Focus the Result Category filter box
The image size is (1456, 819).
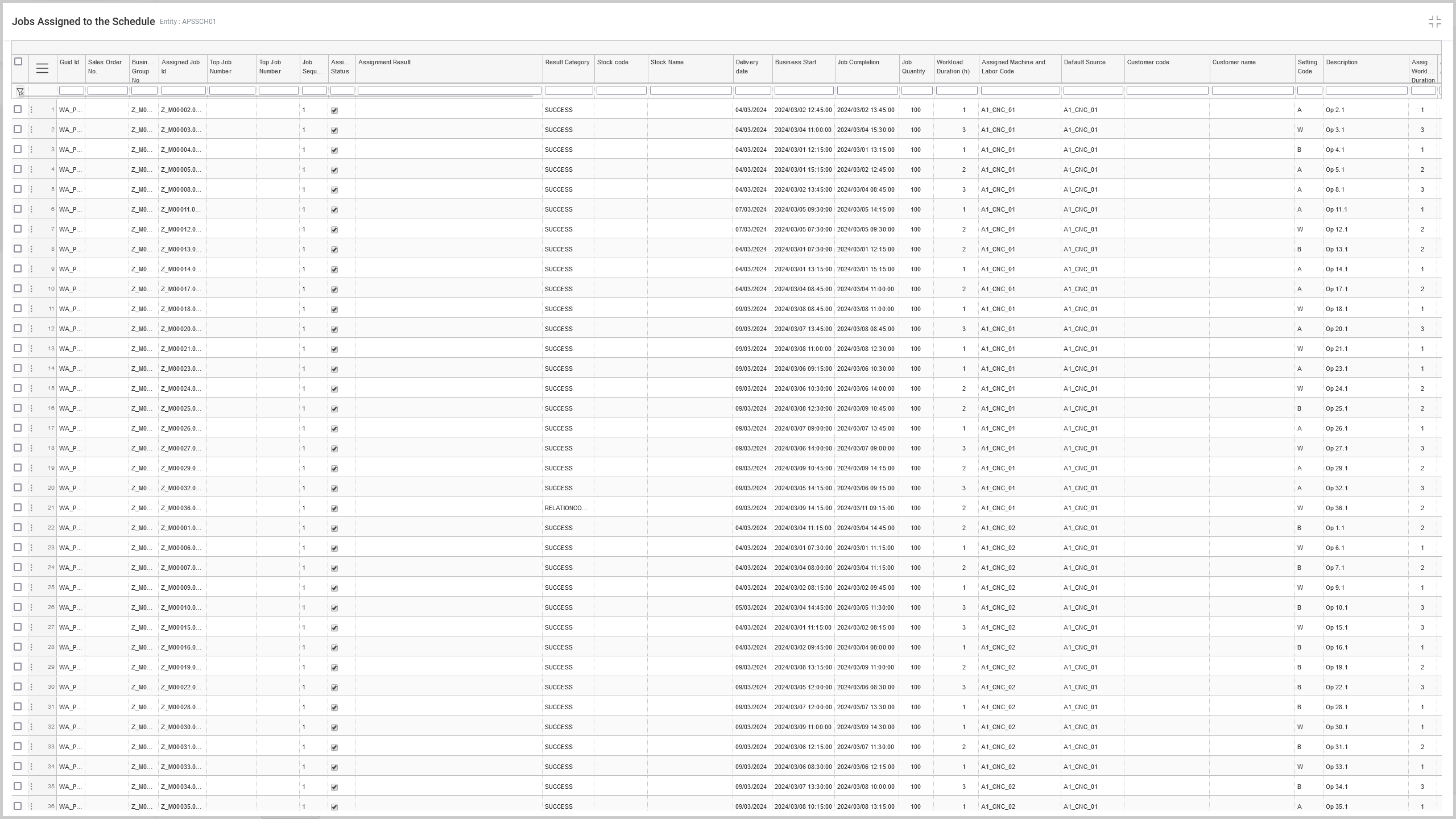[x=568, y=90]
